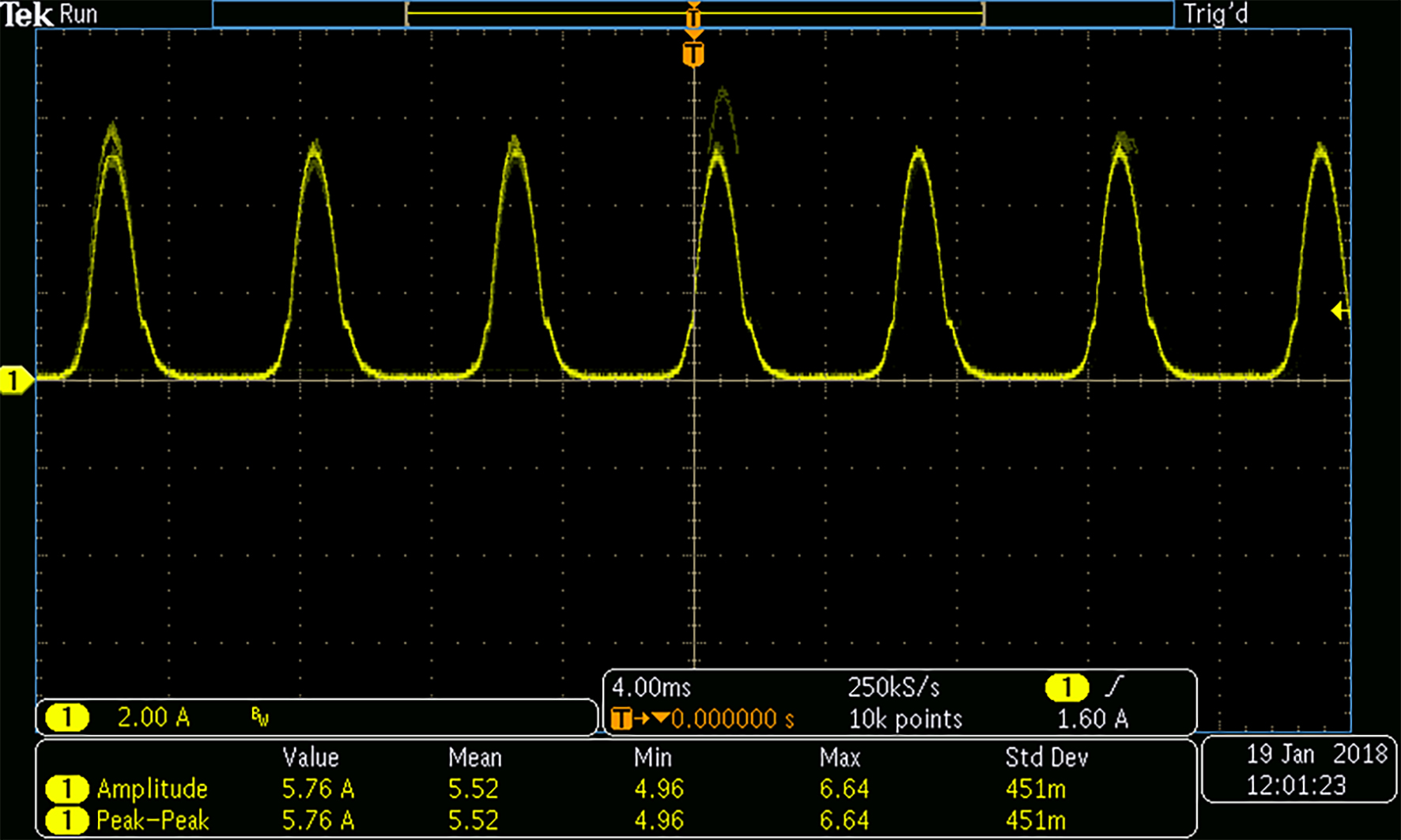1401x840 pixels.
Task: Click the channel 1 badge beside Amplitude
Action: click(66, 789)
